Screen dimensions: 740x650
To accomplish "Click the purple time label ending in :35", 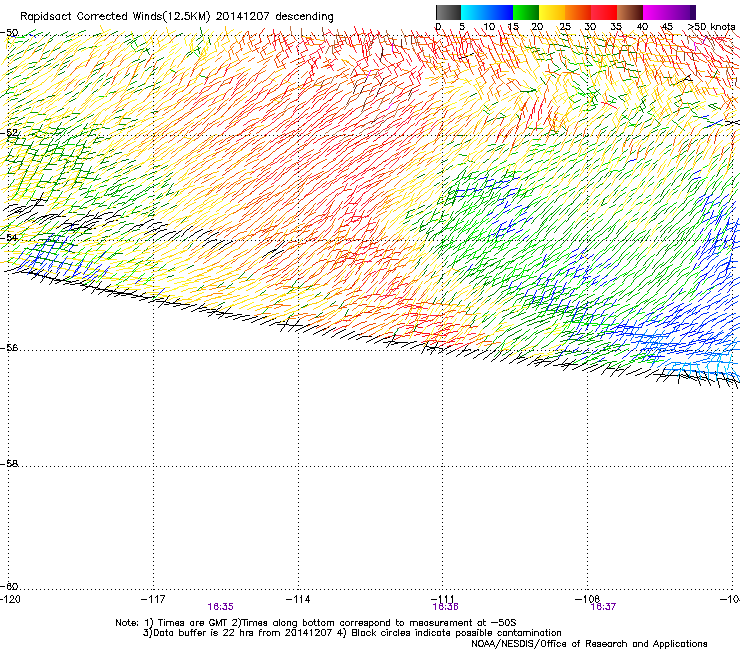I will coord(220,607).
